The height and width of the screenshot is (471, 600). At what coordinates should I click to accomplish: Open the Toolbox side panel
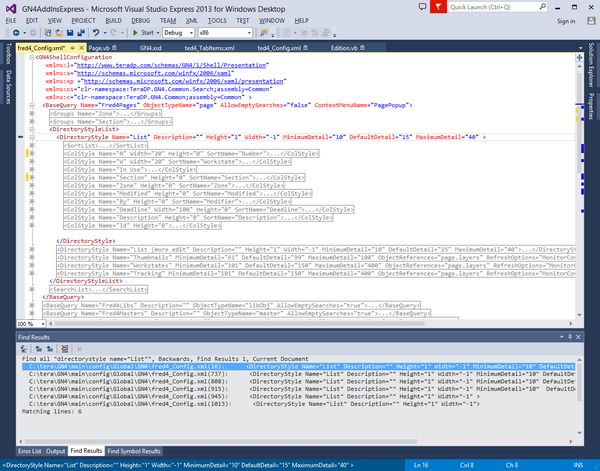pyautogui.click(x=8, y=54)
